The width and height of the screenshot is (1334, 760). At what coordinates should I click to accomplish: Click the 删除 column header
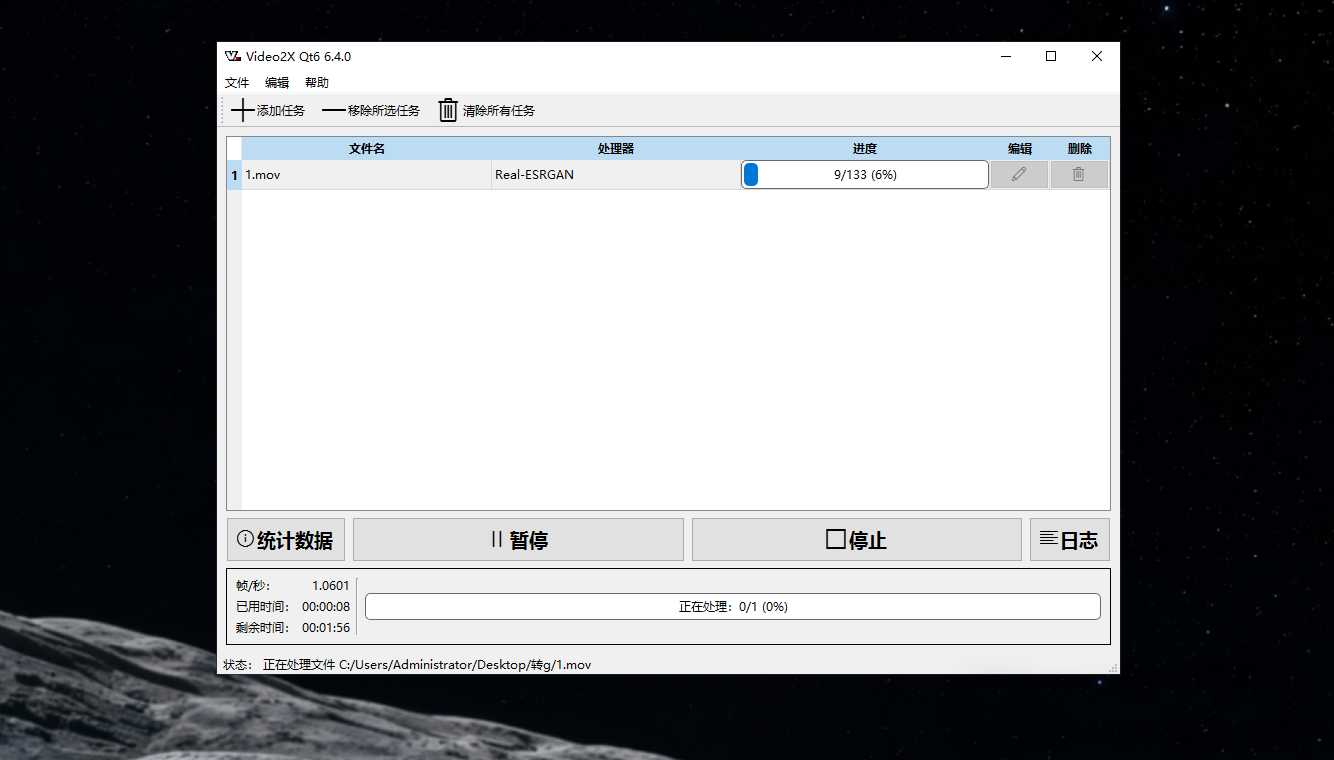click(x=1080, y=149)
